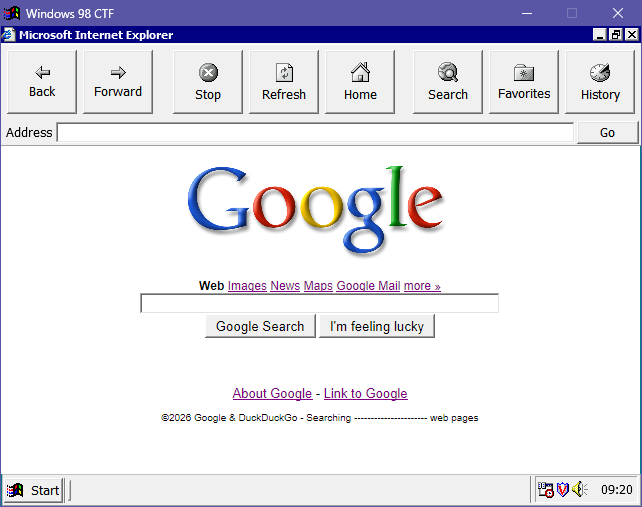This screenshot has width=642, height=507.
Task: Click the task scheduler tray icon
Action: (545, 489)
